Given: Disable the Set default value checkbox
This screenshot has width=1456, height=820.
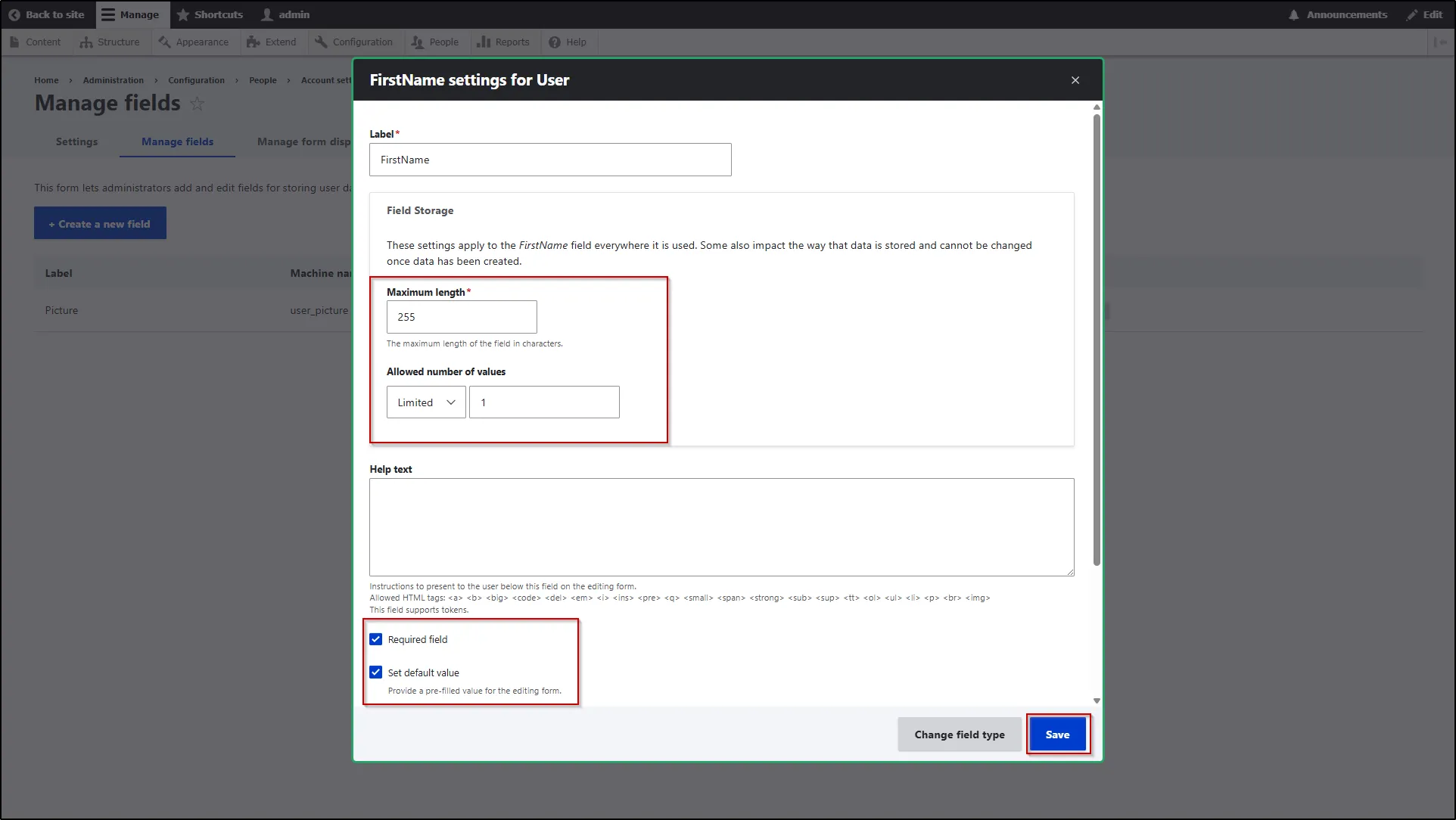Looking at the screenshot, I should tap(376, 672).
